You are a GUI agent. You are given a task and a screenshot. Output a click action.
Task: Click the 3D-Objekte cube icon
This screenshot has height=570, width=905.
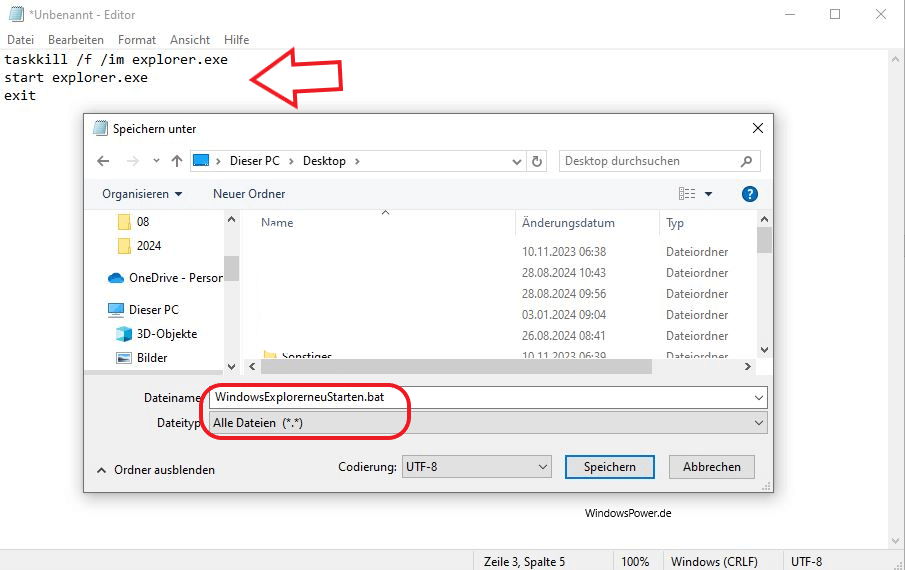click(124, 334)
